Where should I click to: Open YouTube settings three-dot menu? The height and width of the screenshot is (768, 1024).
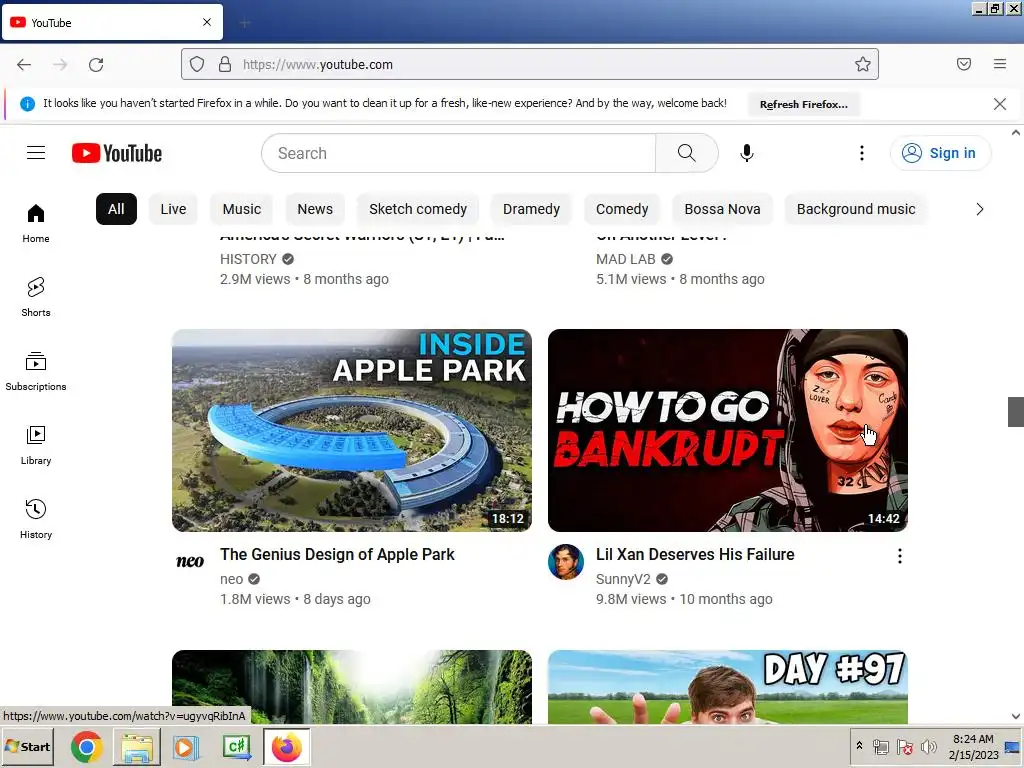pyautogui.click(x=861, y=153)
